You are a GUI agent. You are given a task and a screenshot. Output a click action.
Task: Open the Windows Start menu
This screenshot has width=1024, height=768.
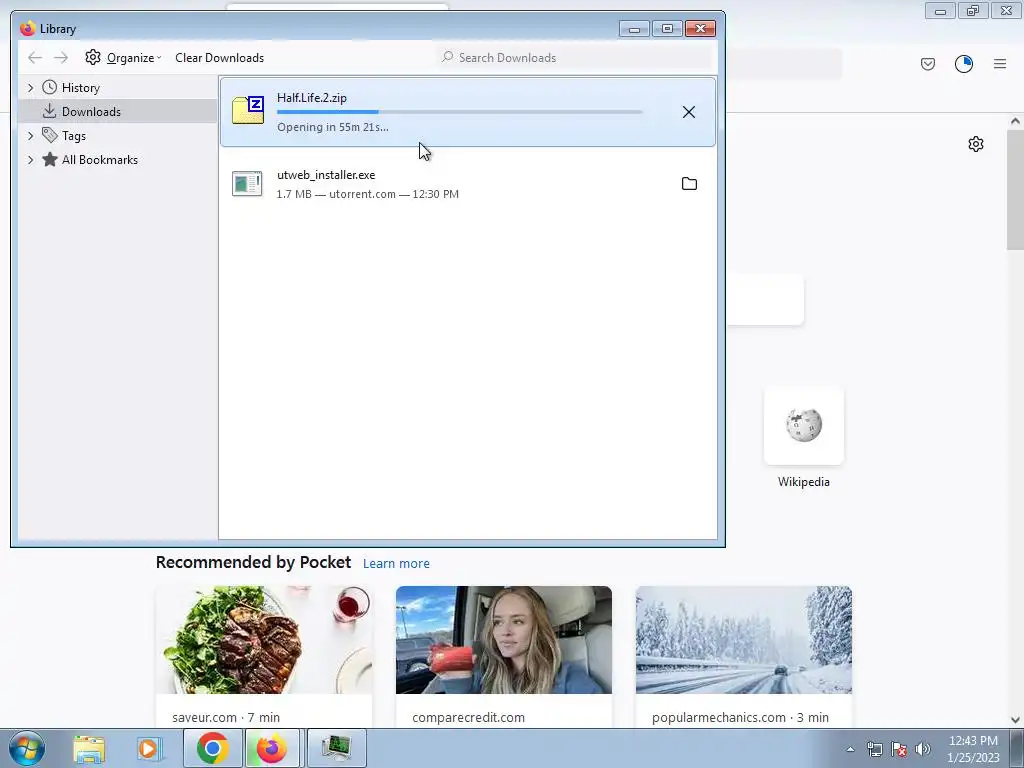(27, 748)
